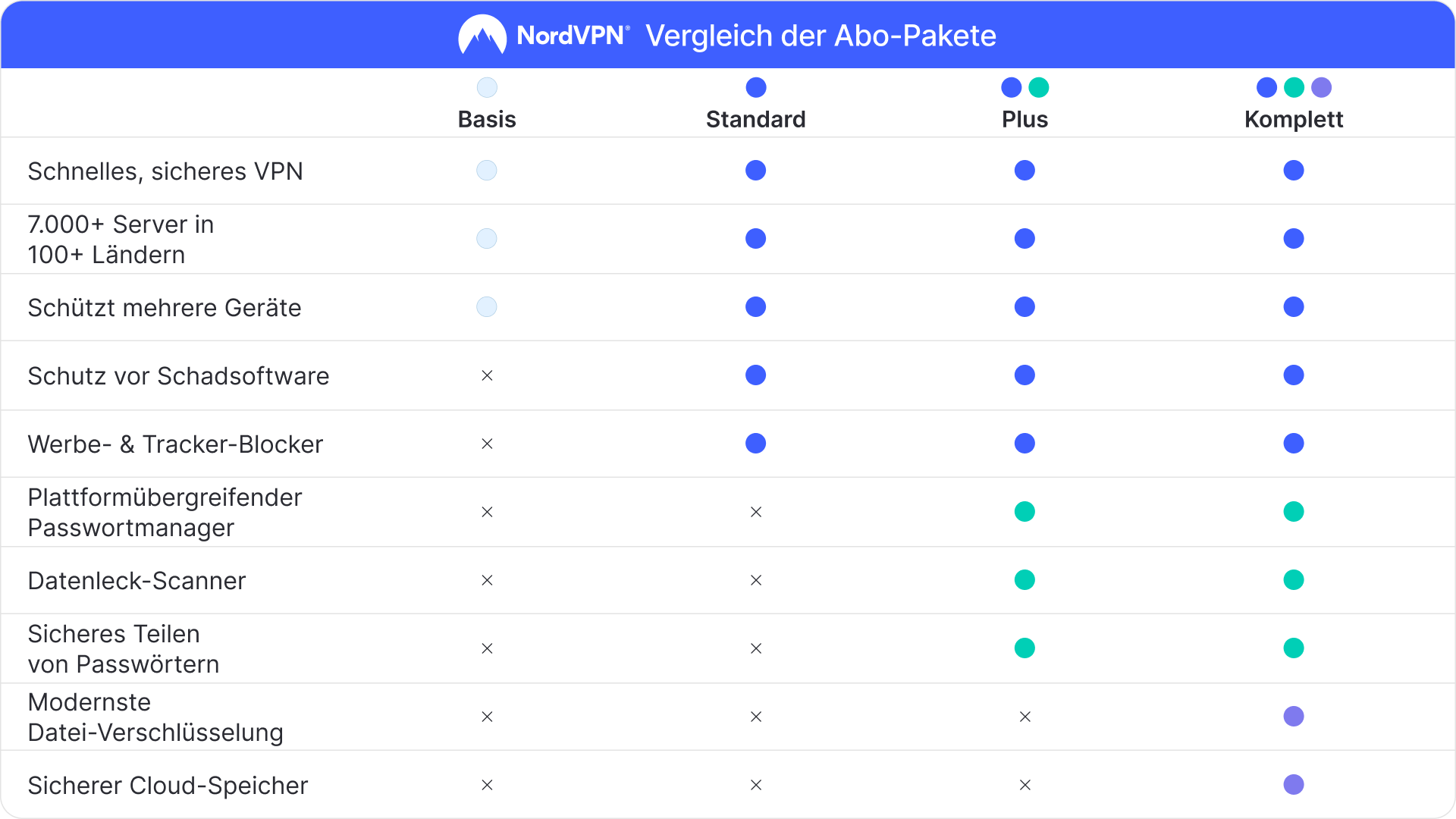This screenshot has width=1456, height=819.
Task: Click the Sicherer Cloud-Speicher feature label
Action: (x=168, y=786)
